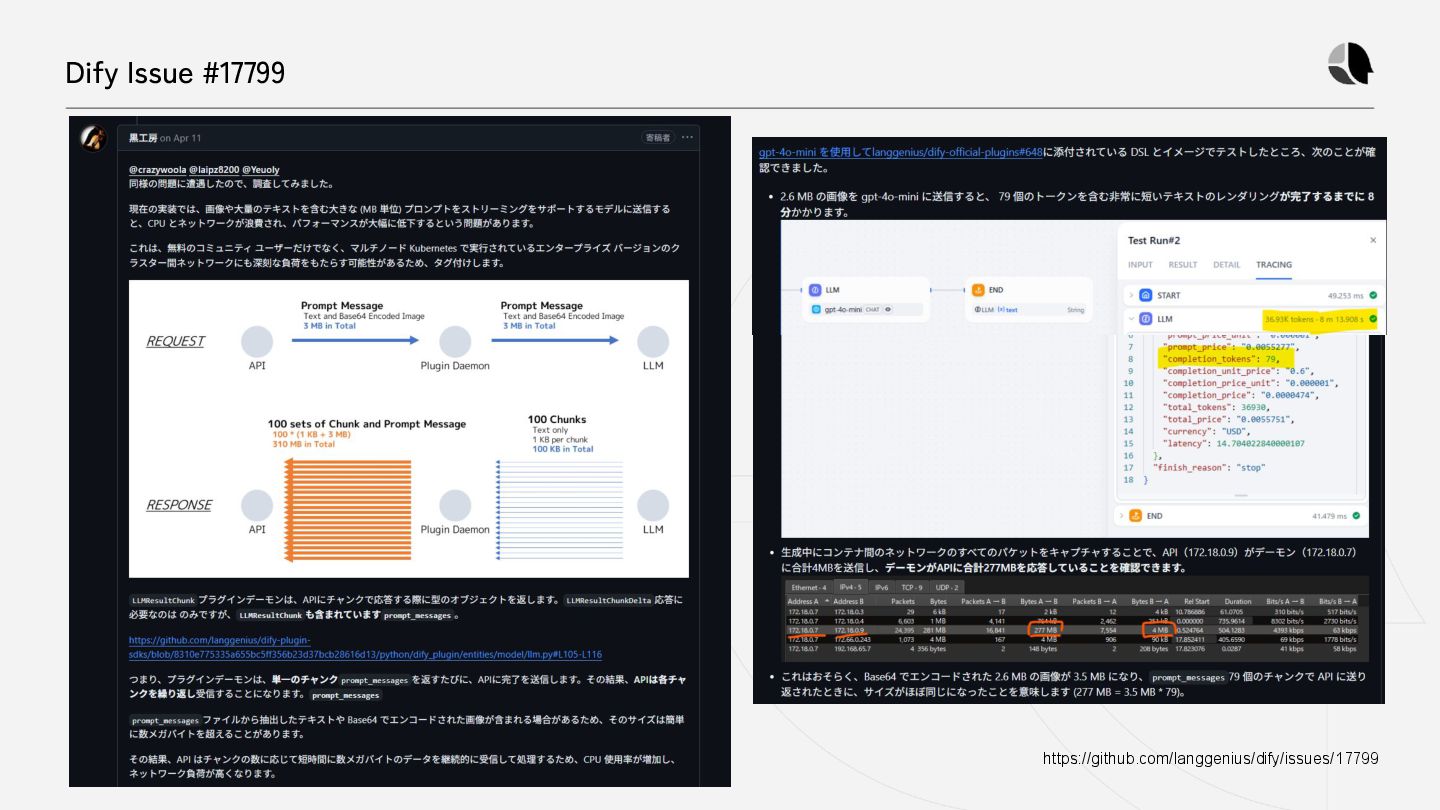Screen dimensions: 1440x810
Task: Click the eye vision icon next to CHAT
Action: tap(888, 310)
